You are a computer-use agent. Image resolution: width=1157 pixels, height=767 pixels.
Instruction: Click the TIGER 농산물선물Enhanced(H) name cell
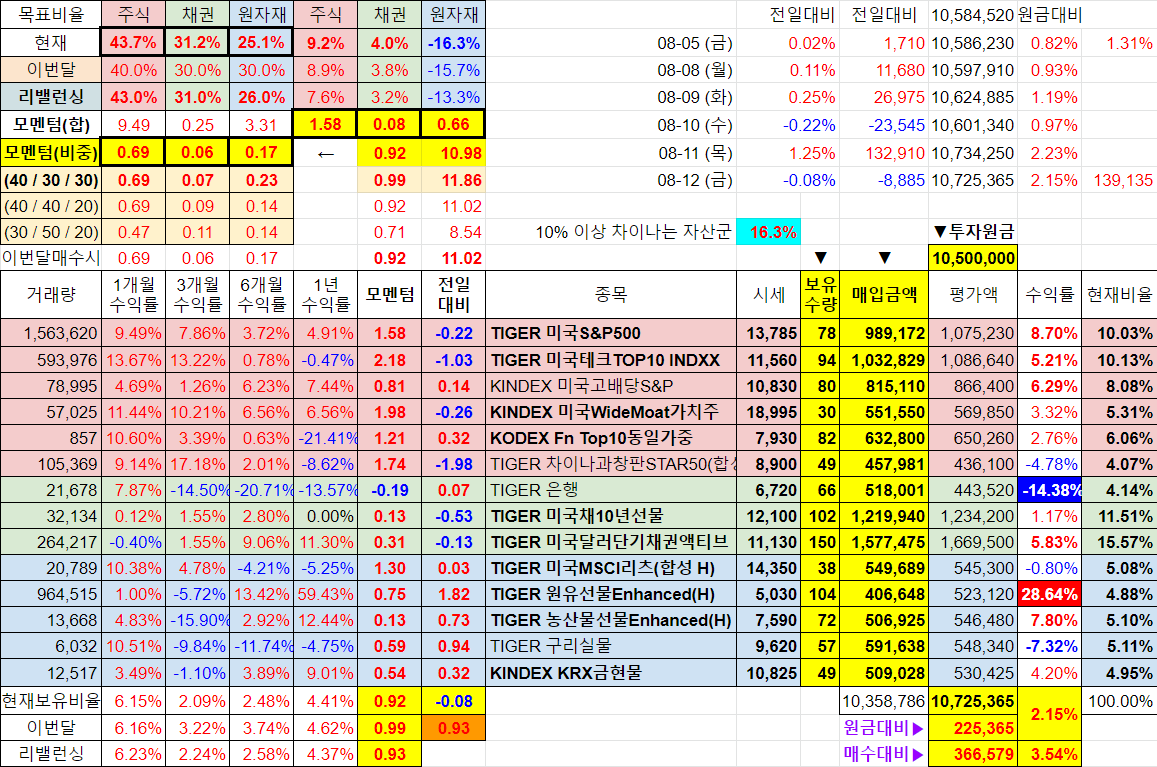coord(611,619)
